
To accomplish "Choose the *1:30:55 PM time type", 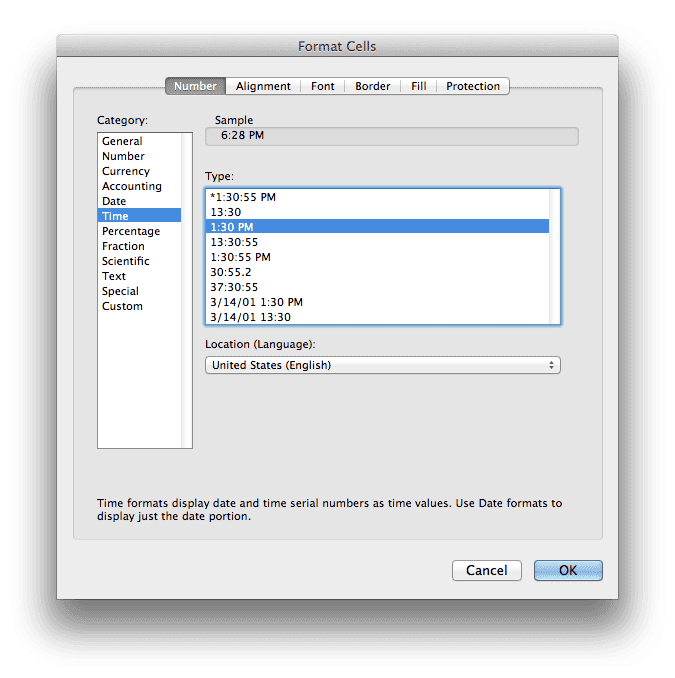I will pyautogui.click(x=377, y=197).
